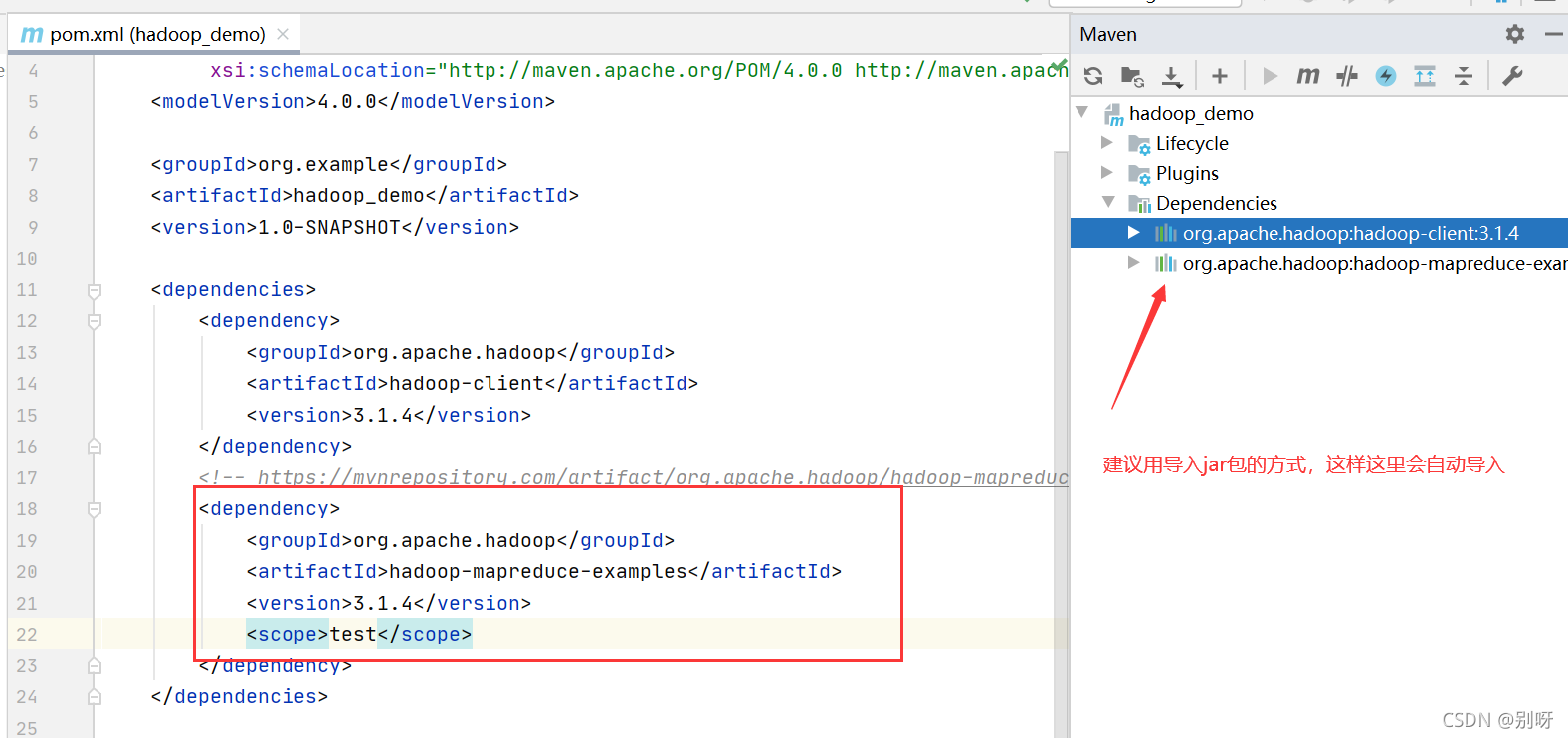The width and height of the screenshot is (1568, 738).
Task: Click modelVersion 4.0.0 text
Action: tap(347, 101)
